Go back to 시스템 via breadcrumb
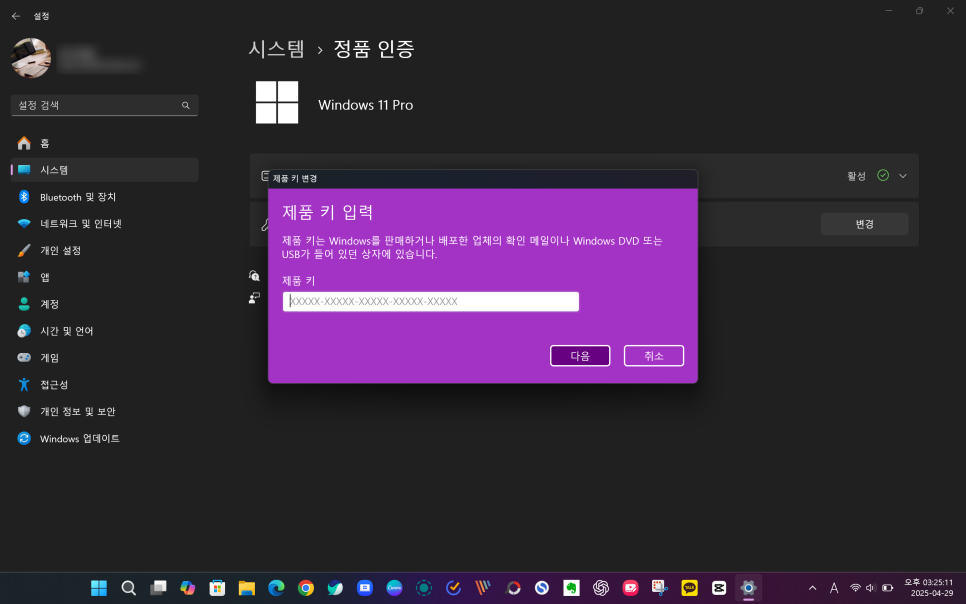The image size is (966, 604). click(277, 49)
